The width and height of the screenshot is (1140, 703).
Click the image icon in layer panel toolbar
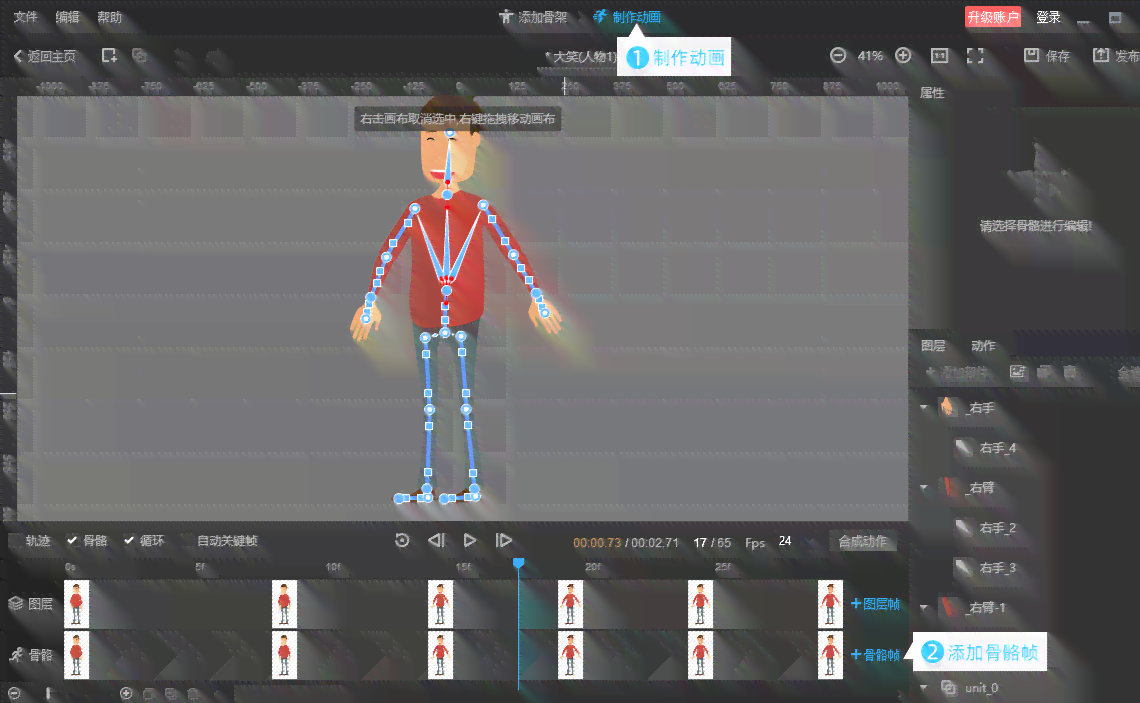[x=1018, y=372]
